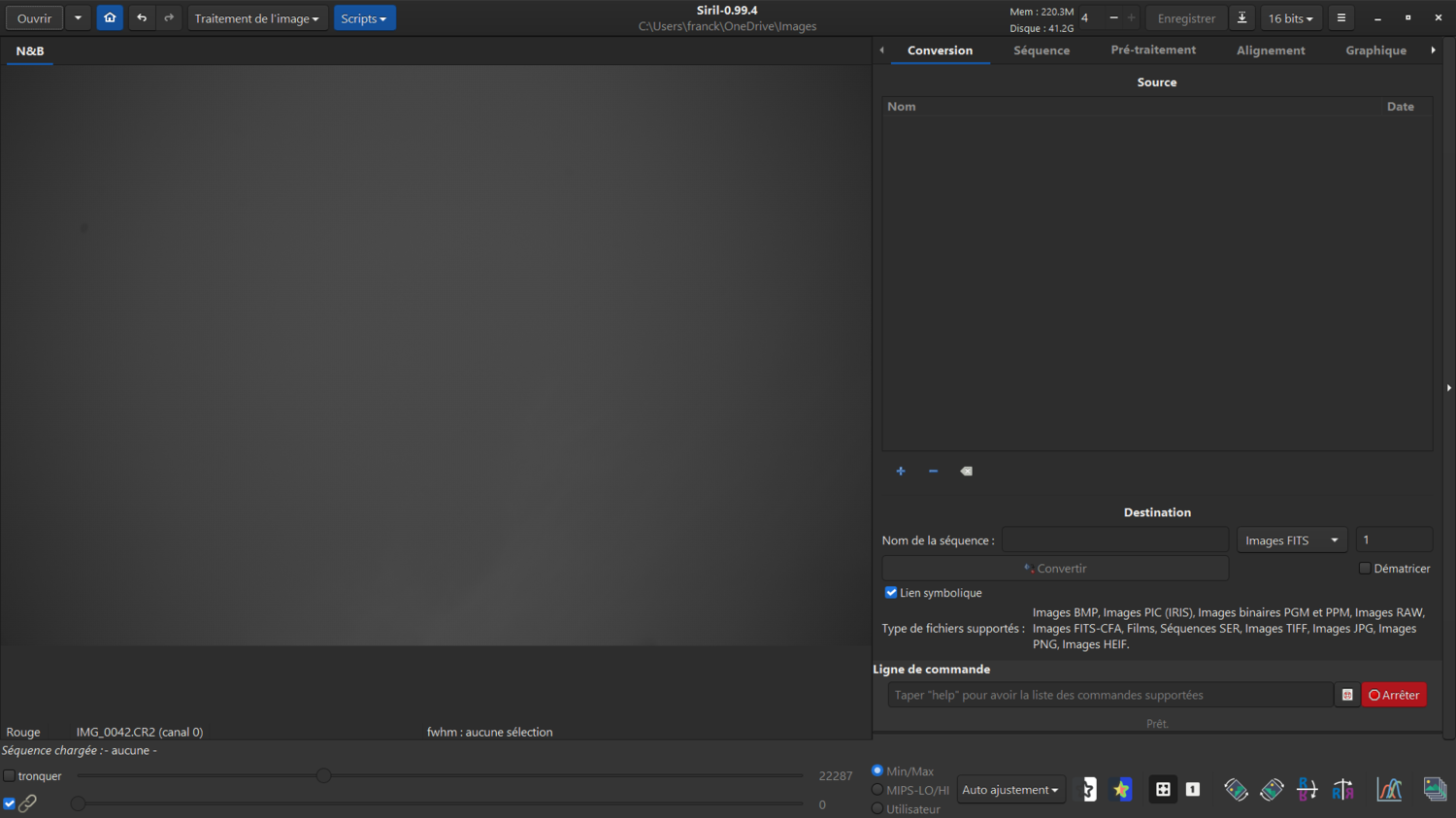Viewport: 1456px width, 818px height.
Task: Switch to the Séquence tab
Action: pyautogui.click(x=1041, y=49)
